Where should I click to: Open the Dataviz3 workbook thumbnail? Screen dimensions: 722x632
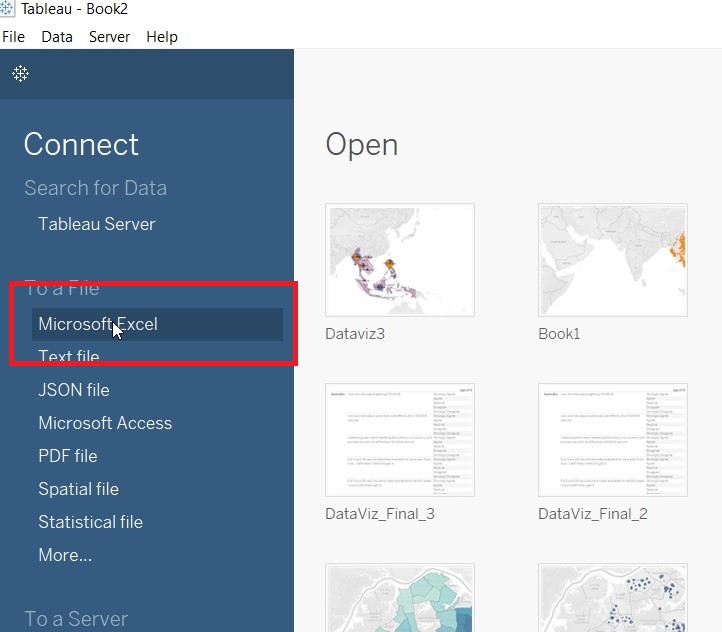tap(400, 260)
